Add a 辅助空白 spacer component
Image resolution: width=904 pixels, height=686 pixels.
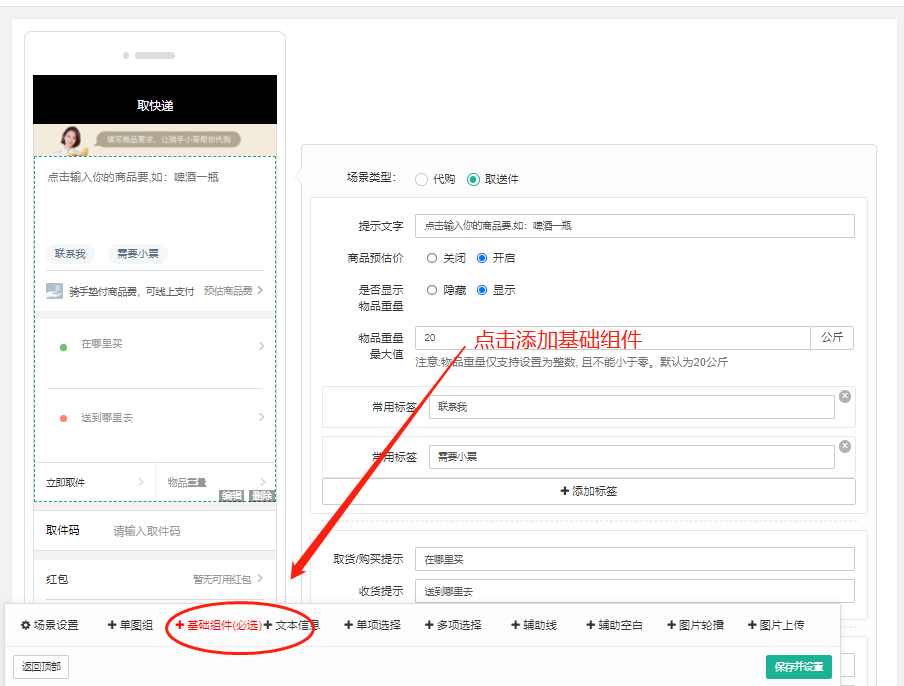(x=615, y=625)
